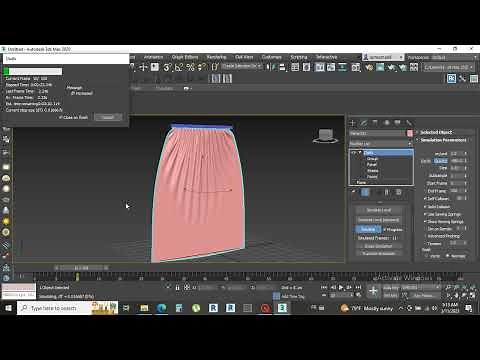Click the Pin Stack icon
Image resolution: width=480 pixels, height=360 pixels.
[x=354, y=192]
